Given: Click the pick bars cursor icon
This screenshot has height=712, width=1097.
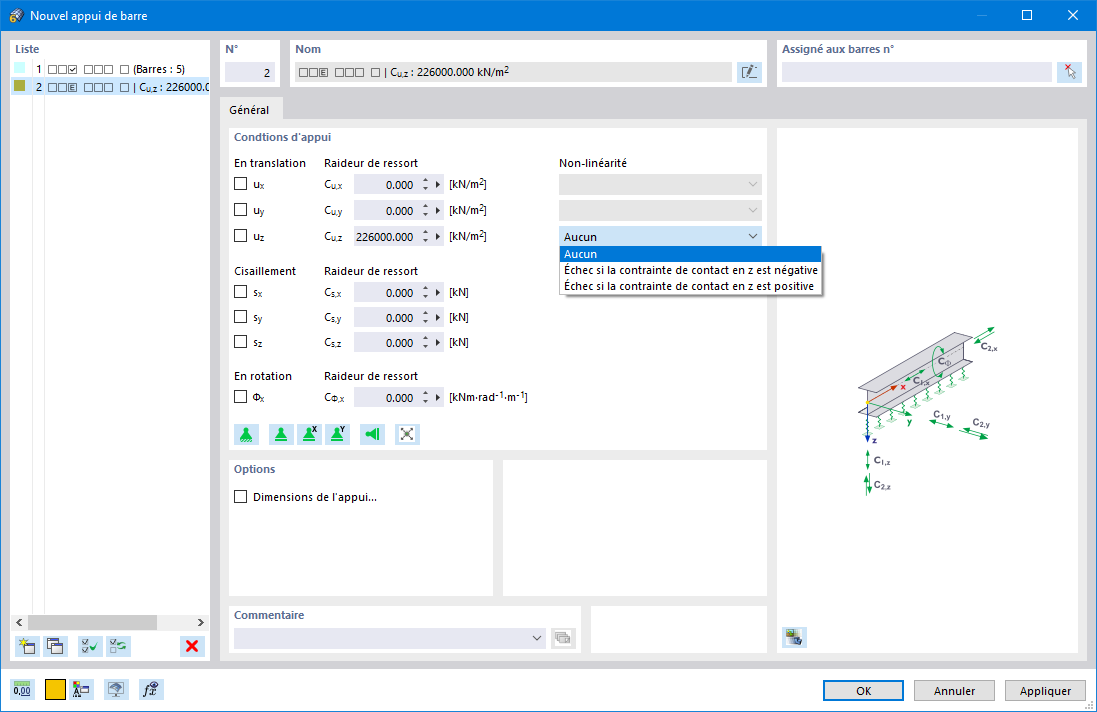Looking at the screenshot, I should [1069, 72].
